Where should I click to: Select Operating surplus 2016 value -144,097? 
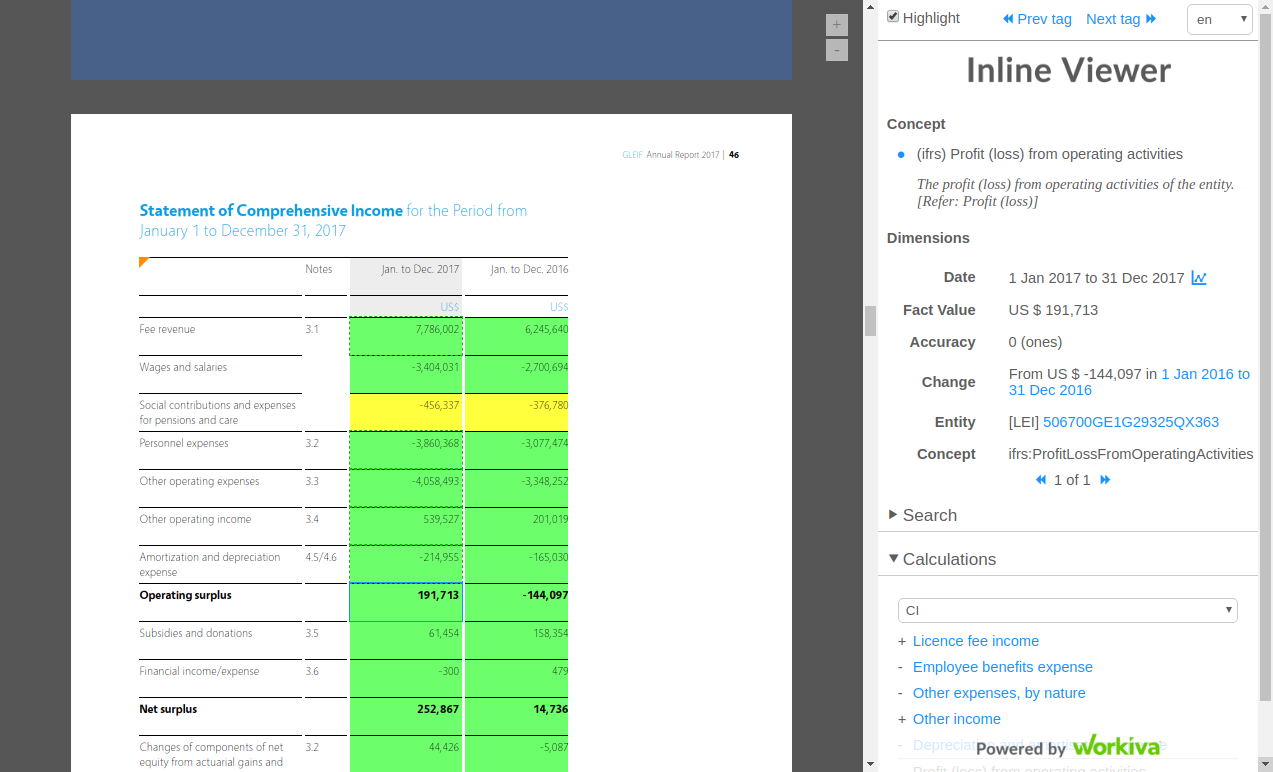pos(517,603)
